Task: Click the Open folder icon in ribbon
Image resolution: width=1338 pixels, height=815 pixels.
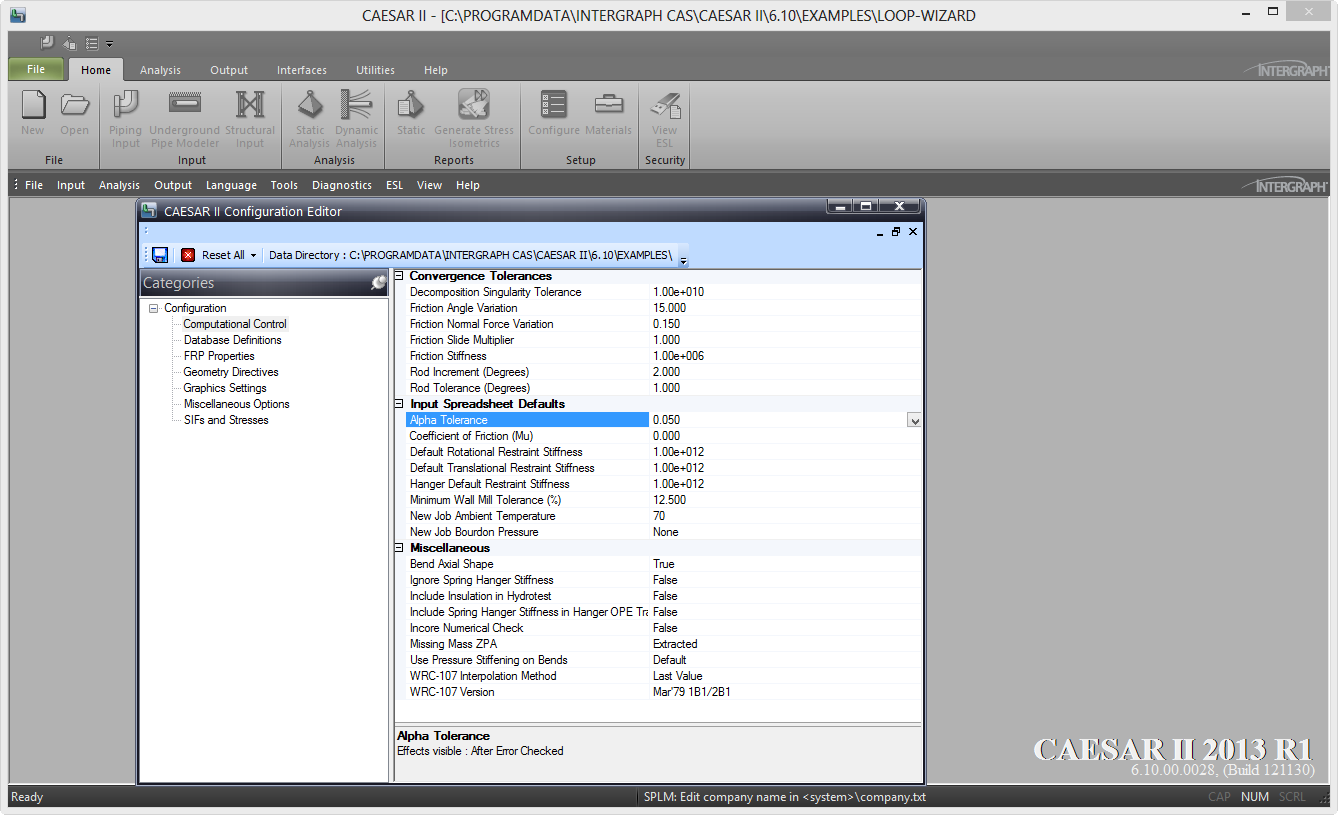Action: pos(74,105)
